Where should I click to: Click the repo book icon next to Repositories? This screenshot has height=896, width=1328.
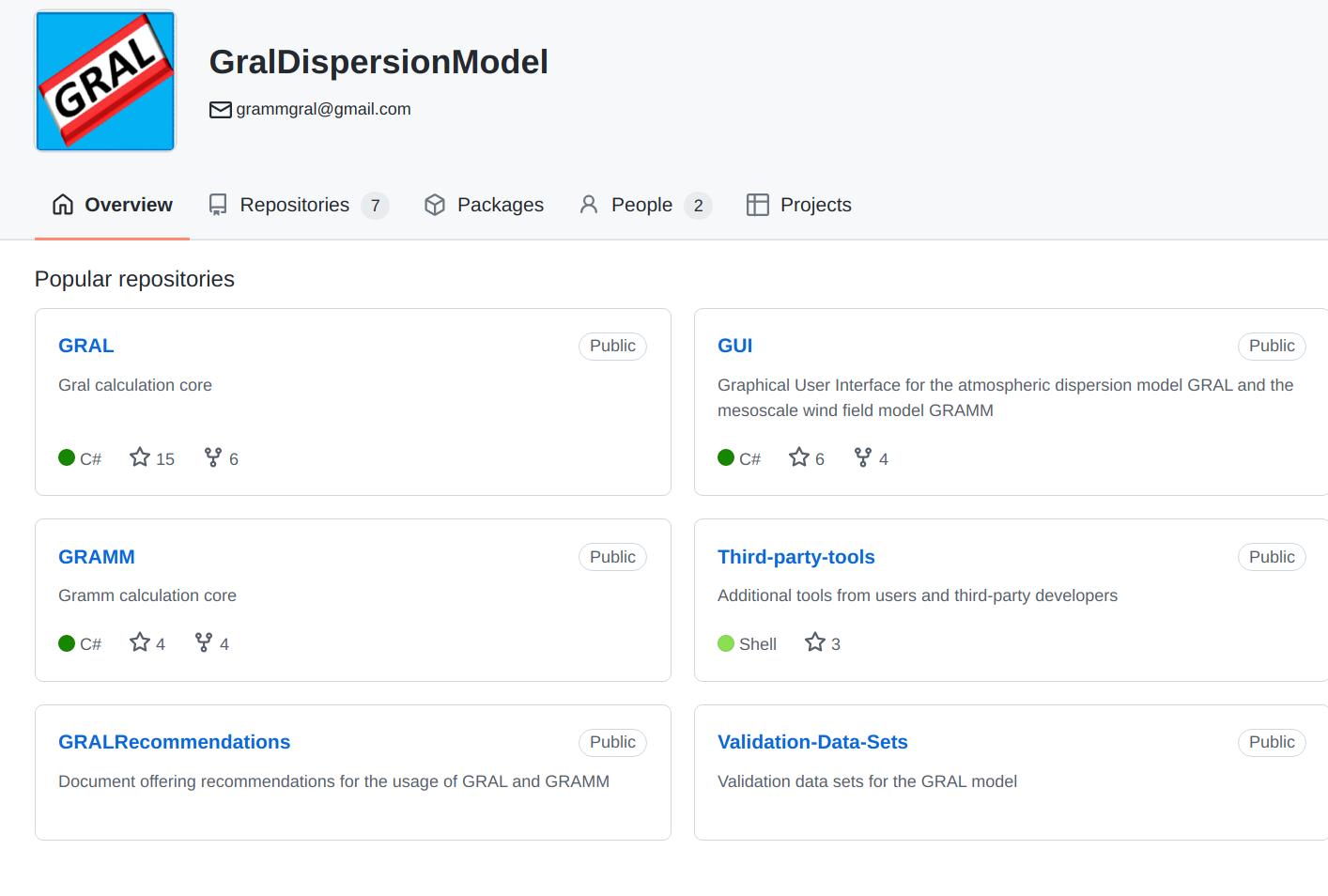click(x=218, y=205)
